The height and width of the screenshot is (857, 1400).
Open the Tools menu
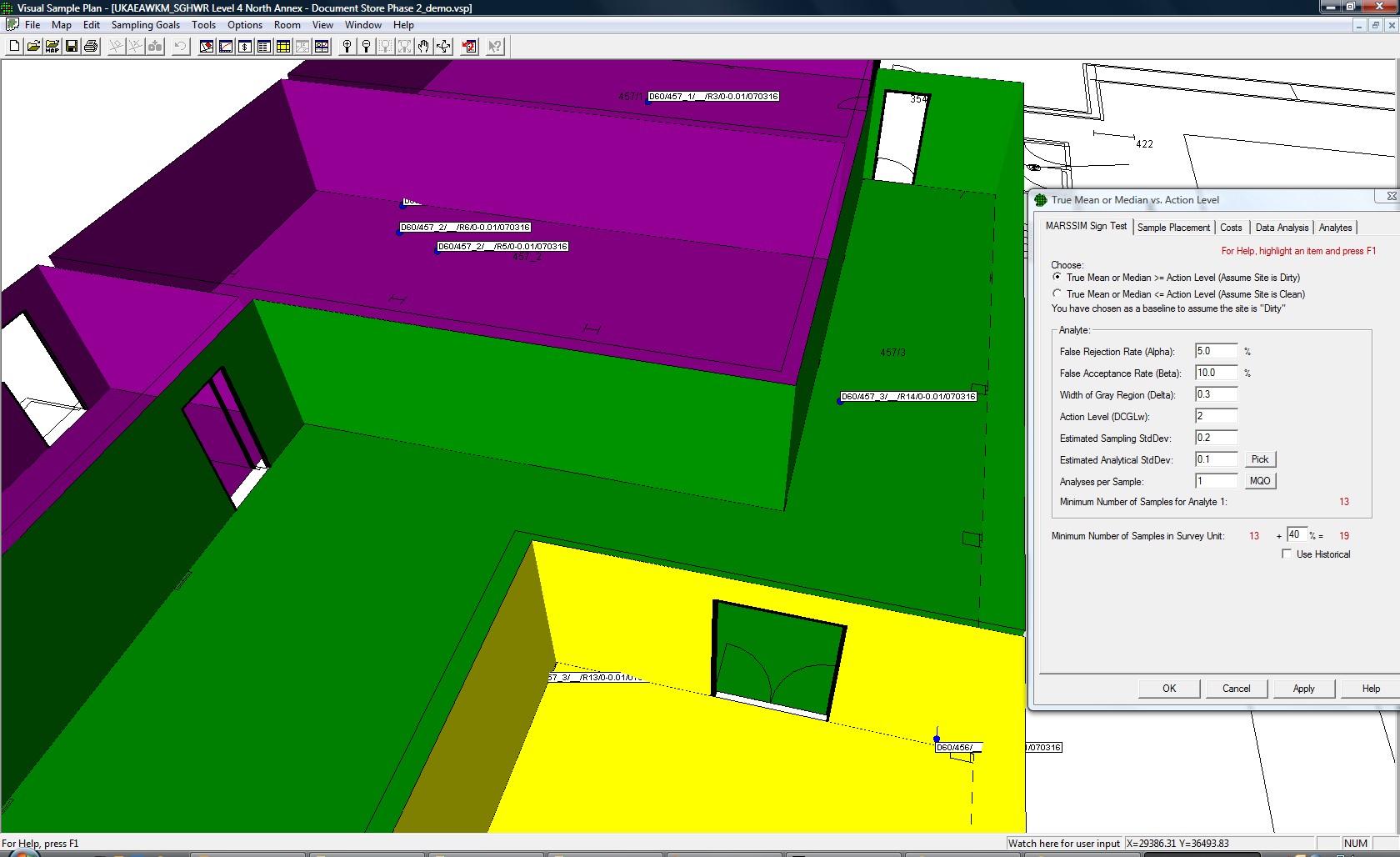coord(203,25)
